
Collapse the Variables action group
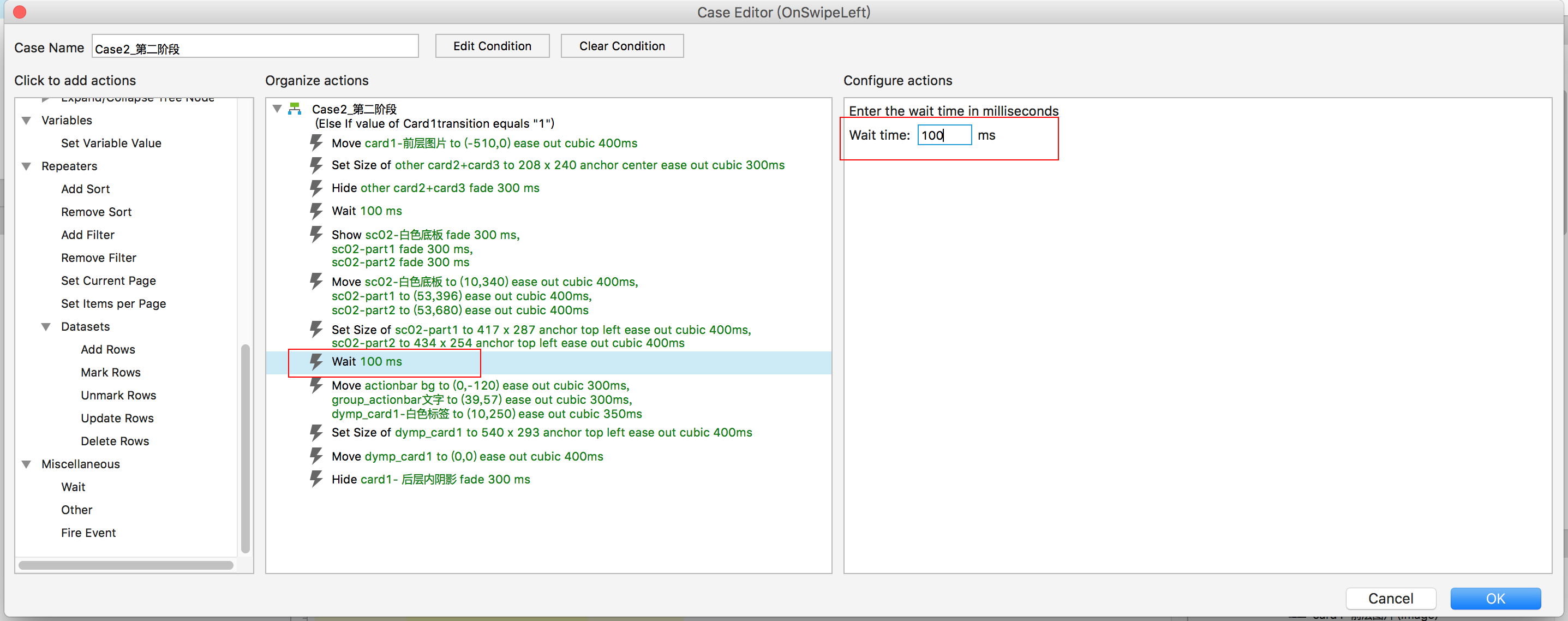click(x=27, y=121)
